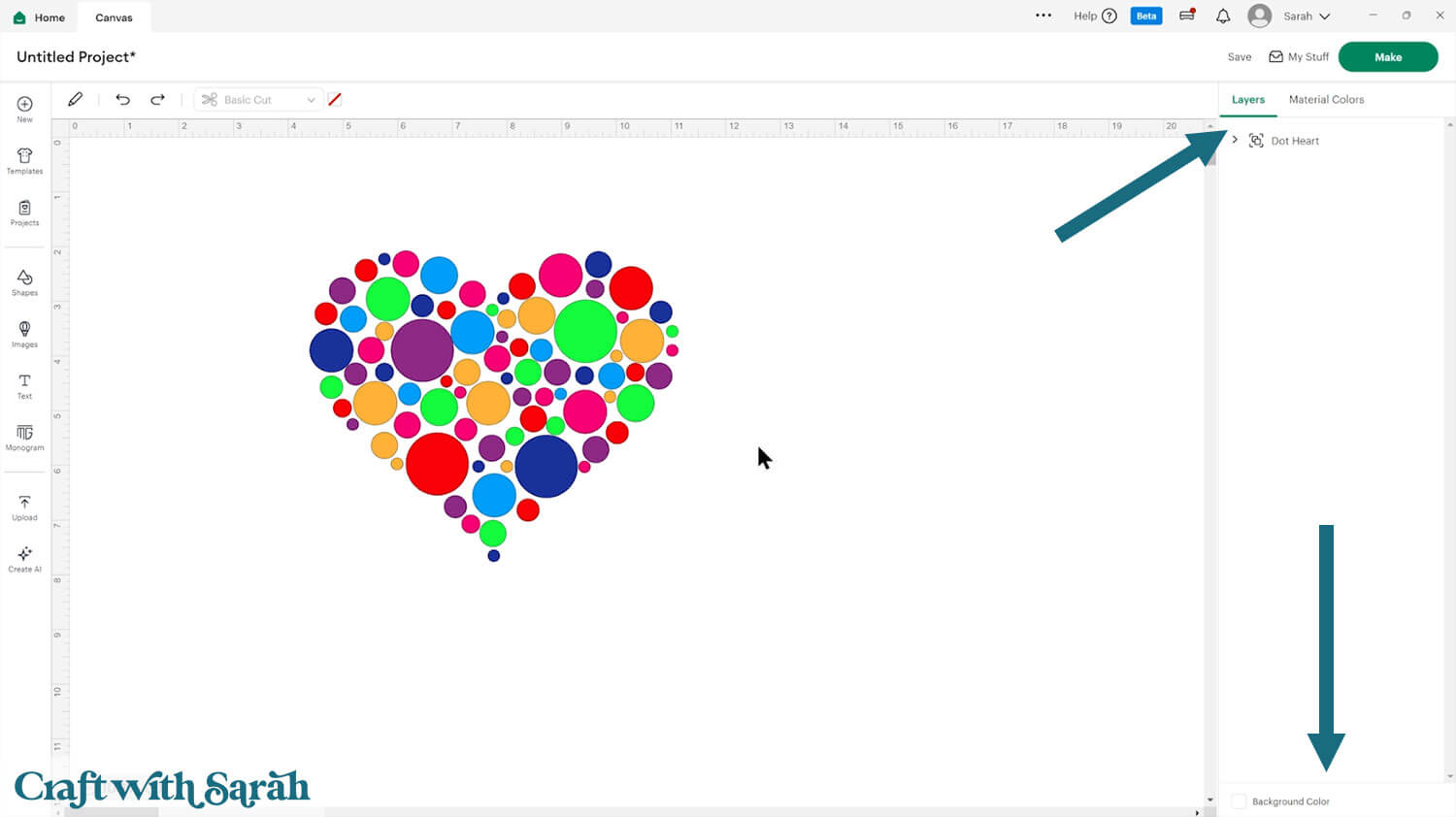Click the Beta badge
The height and width of the screenshot is (817, 1456).
1146,16
